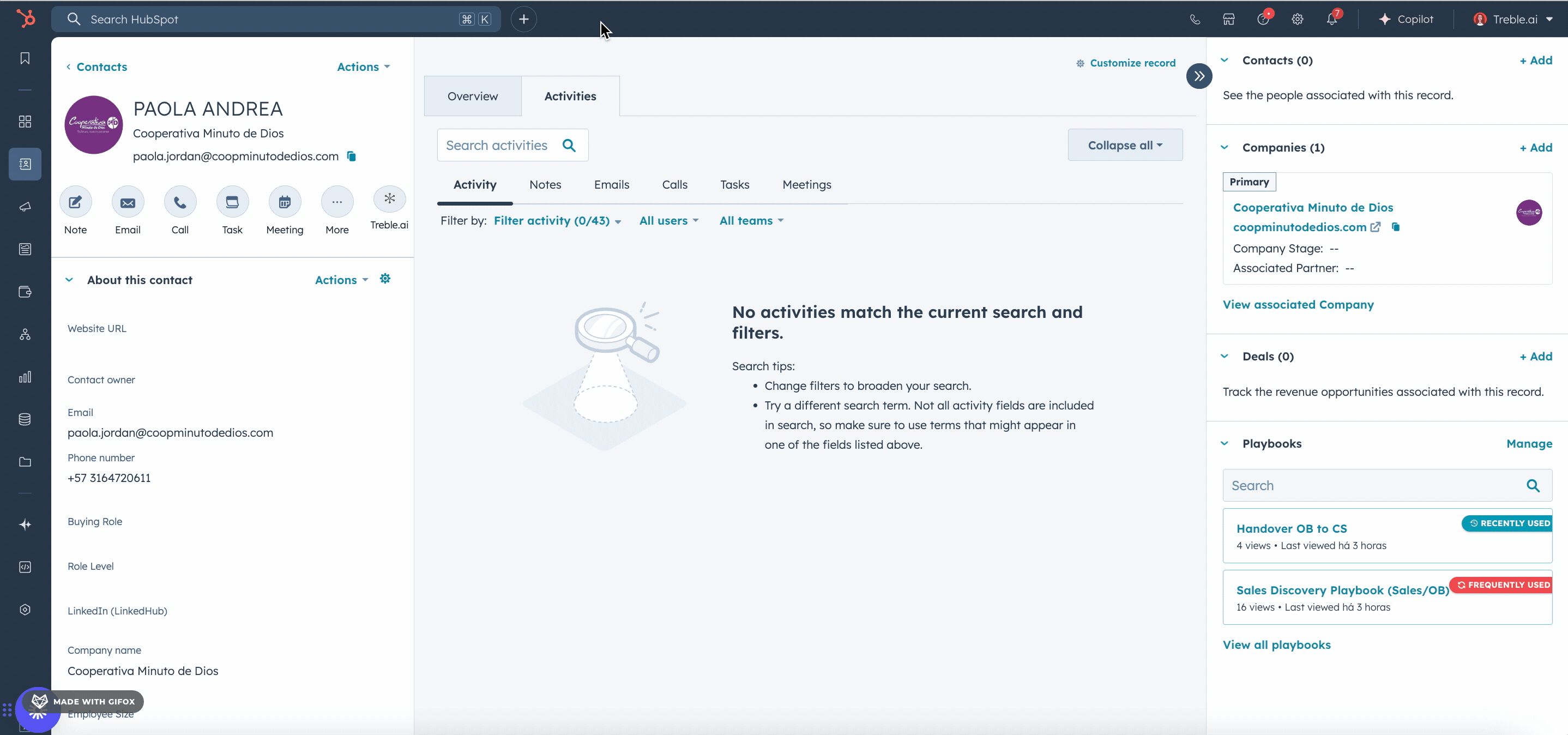This screenshot has height=735, width=1568.
Task: Schedule with the Meeting icon
Action: pyautogui.click(x=284, y=202)
